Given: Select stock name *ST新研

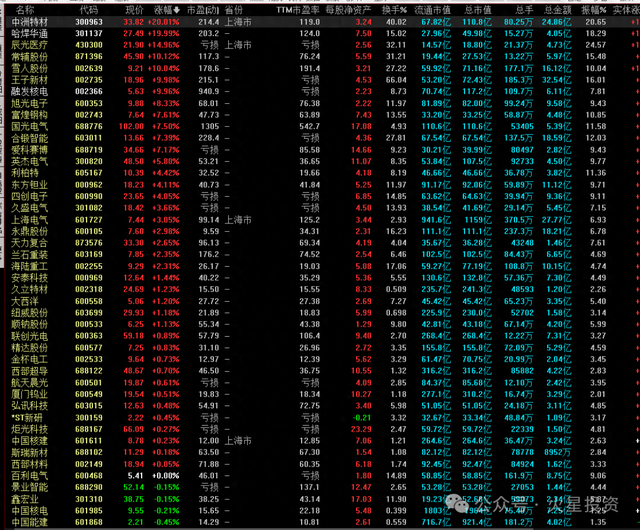Looking at the screenshot, I should click(27, 417).
